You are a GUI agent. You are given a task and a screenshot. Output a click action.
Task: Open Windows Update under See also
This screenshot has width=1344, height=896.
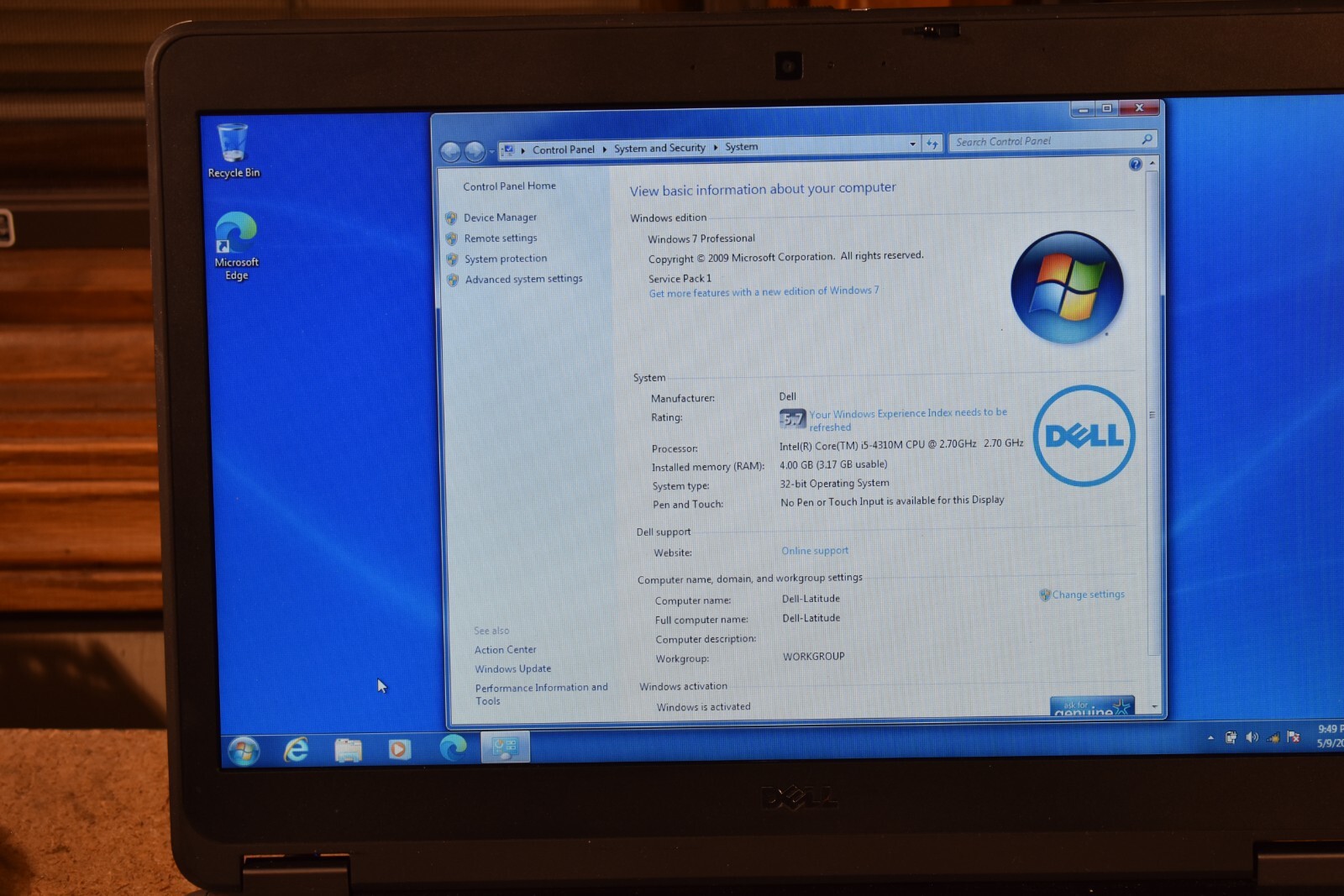(x=512, y=669)
